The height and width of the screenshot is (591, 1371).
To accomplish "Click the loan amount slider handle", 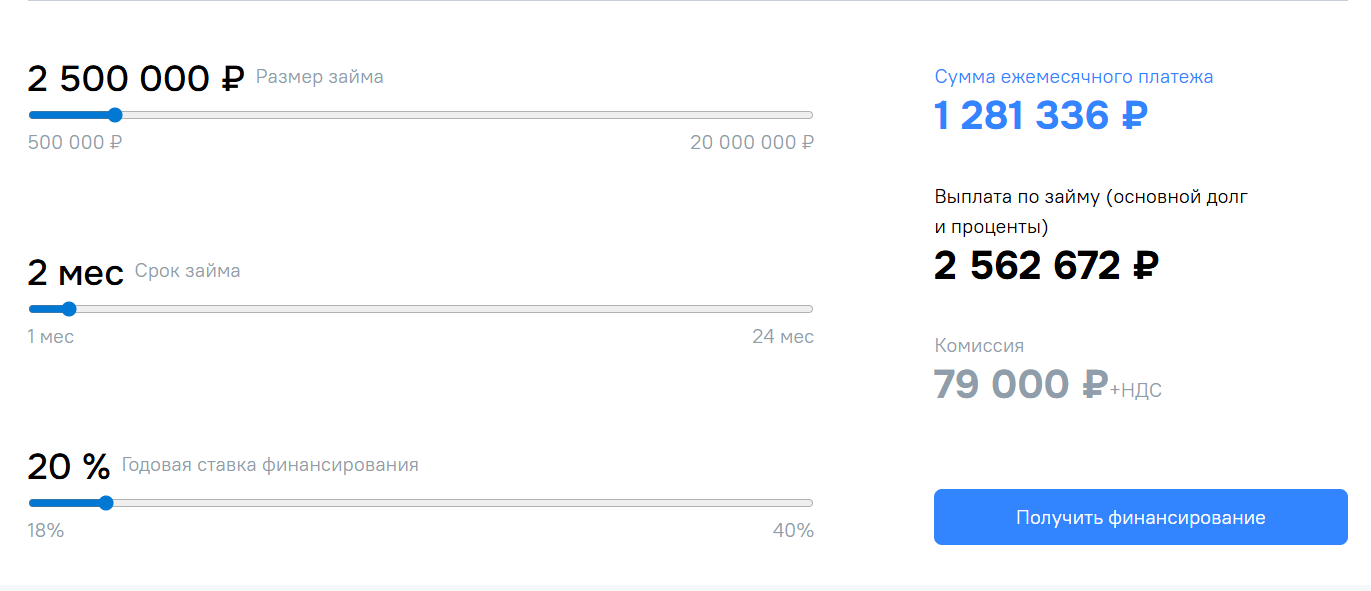I will (x=114, y=115).
